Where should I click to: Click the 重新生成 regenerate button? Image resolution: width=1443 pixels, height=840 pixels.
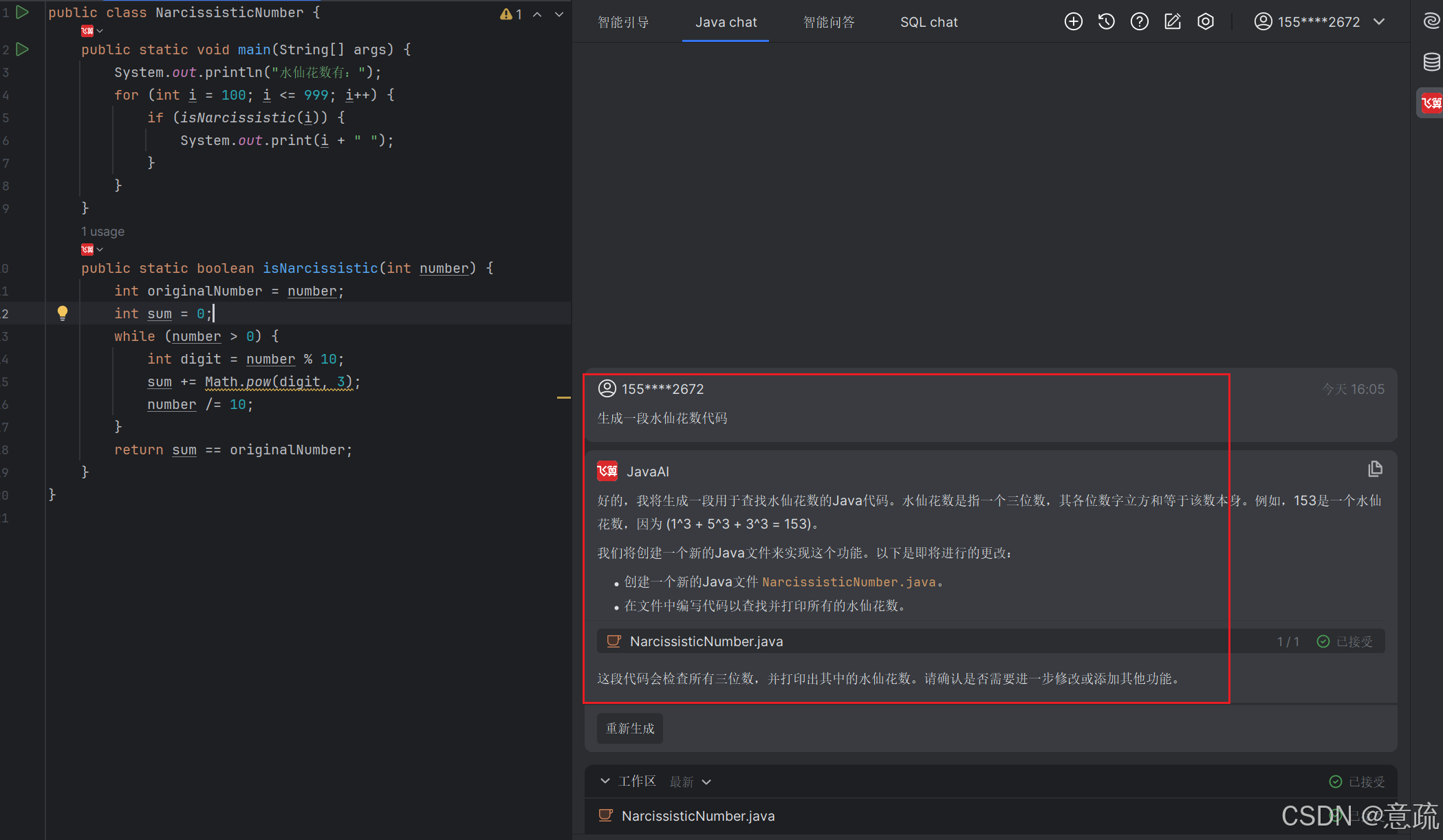coord(630,729)
